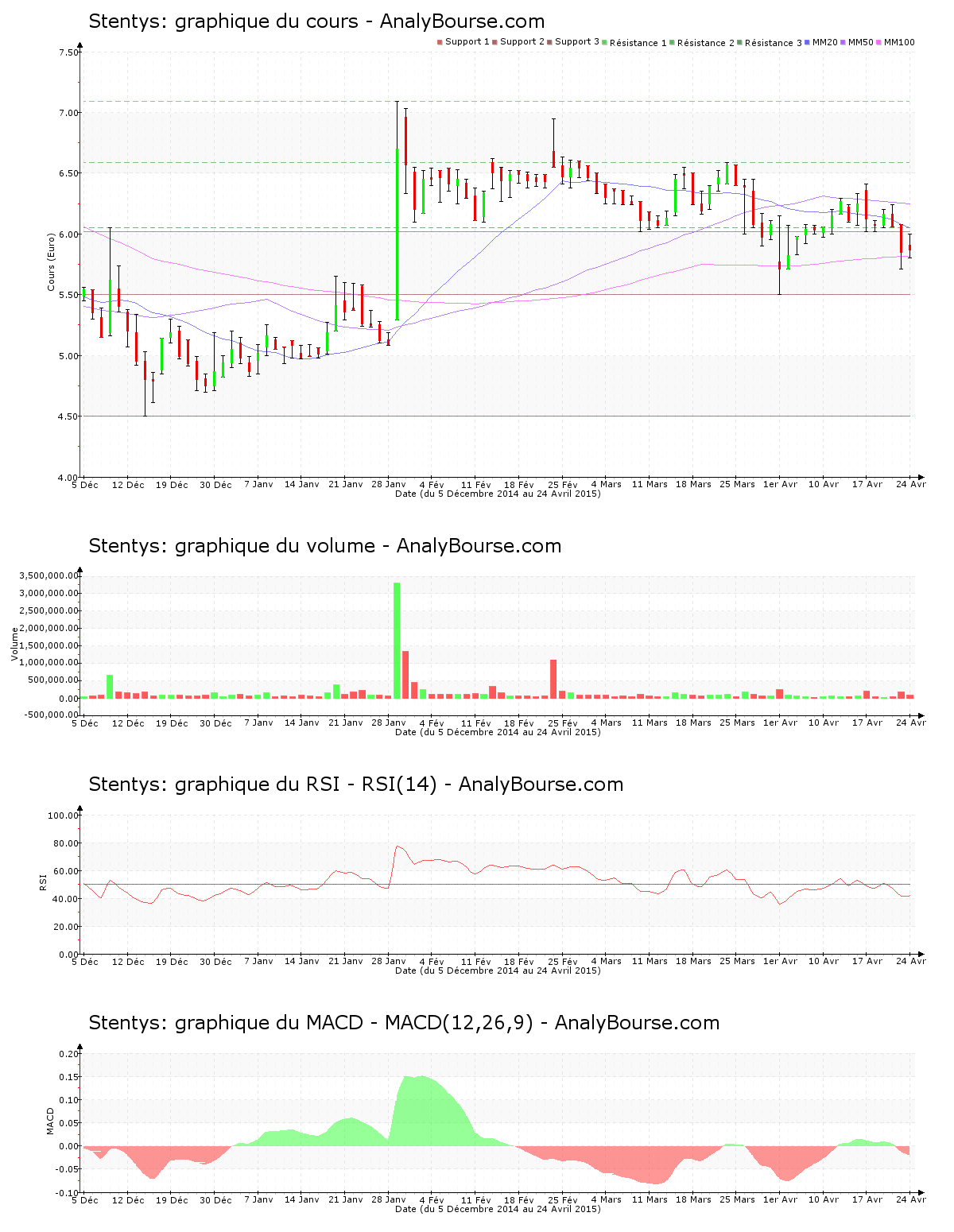
Task: Click '11 Mars' date label under RSI chart
Action: [x=650, y=962]
